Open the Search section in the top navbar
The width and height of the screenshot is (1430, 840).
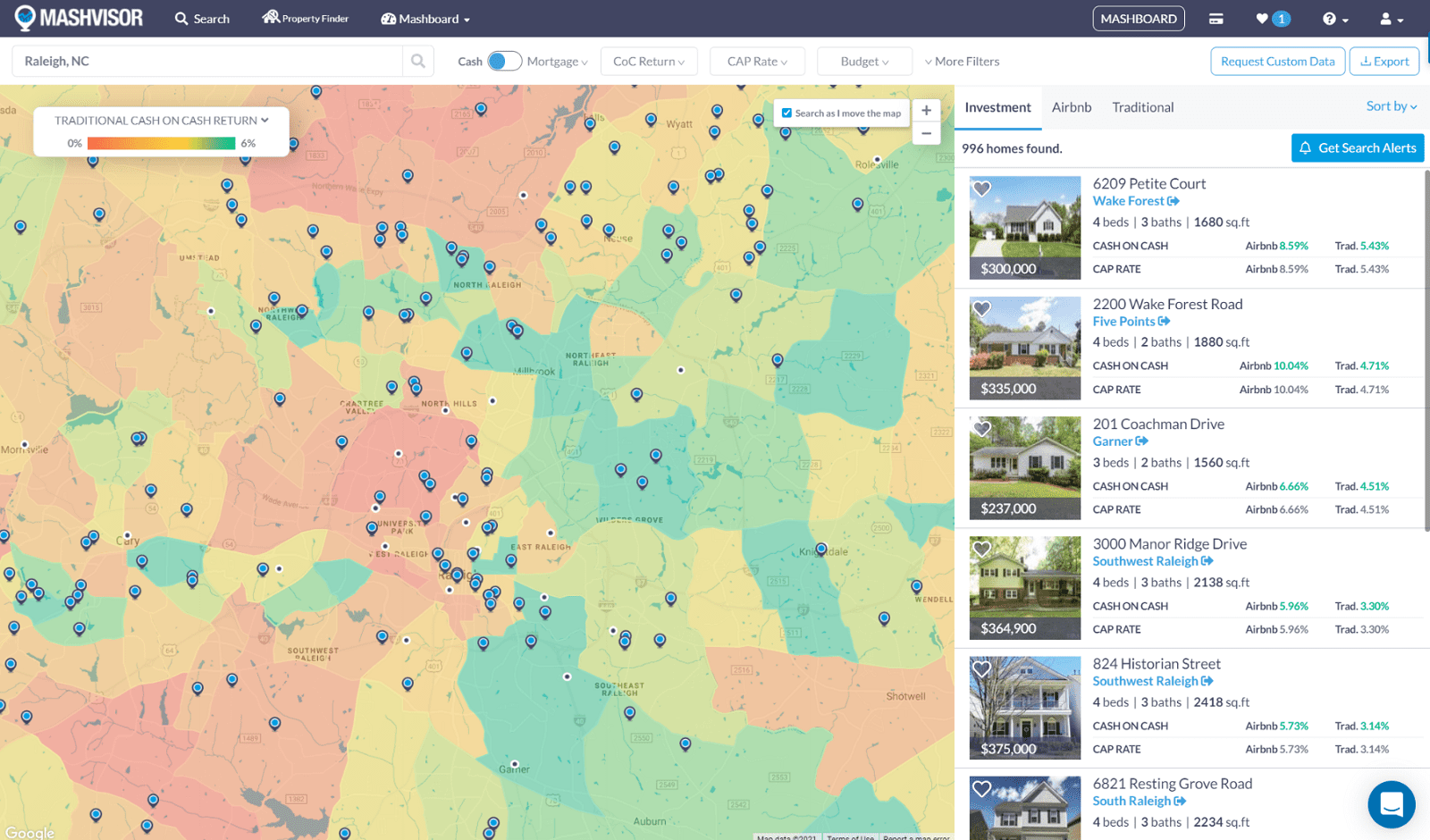[202, 18]
